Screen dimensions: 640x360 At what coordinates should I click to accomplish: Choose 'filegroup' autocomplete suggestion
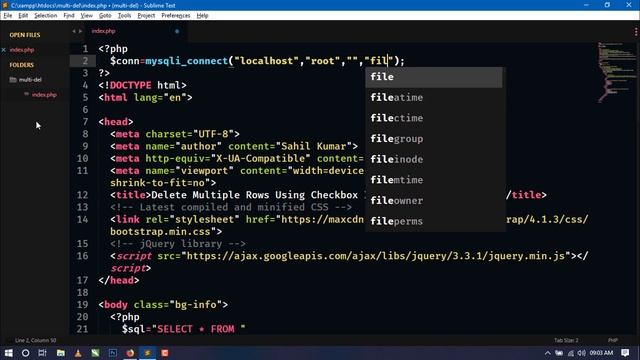[434, 139]
